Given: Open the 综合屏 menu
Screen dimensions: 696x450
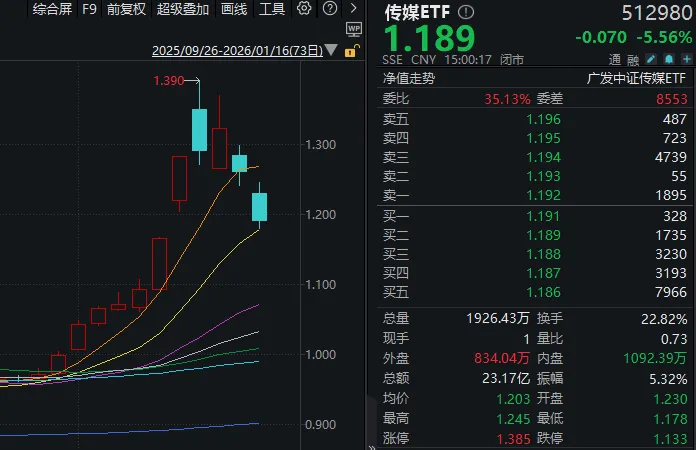Looking at the screenshot, I should pos(53,9).
